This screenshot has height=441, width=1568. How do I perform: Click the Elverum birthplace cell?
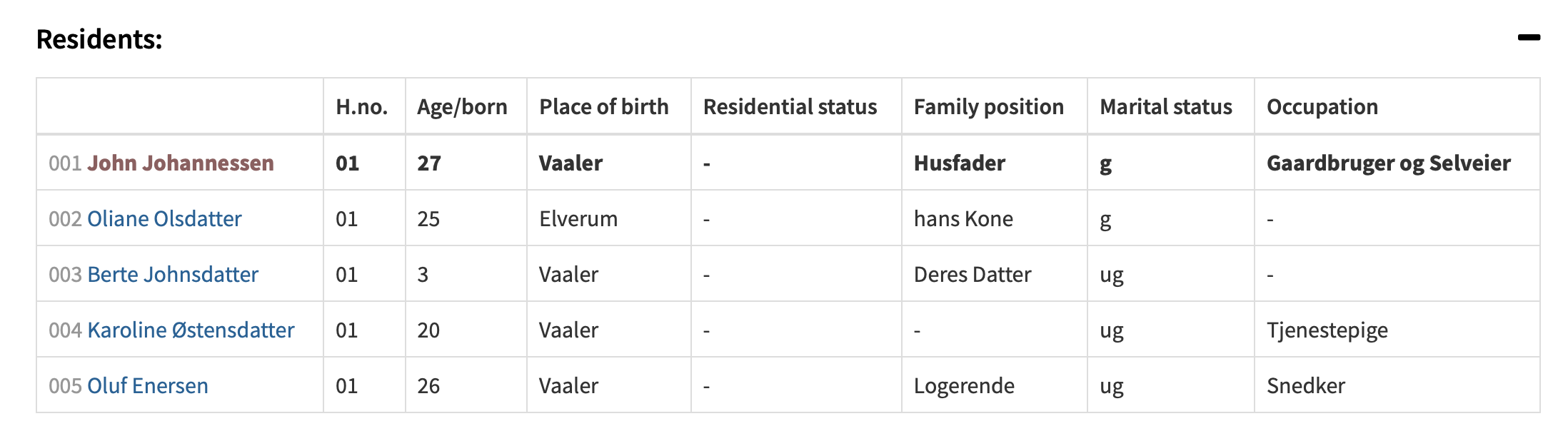pyautogui.click(x=578, y=219)
